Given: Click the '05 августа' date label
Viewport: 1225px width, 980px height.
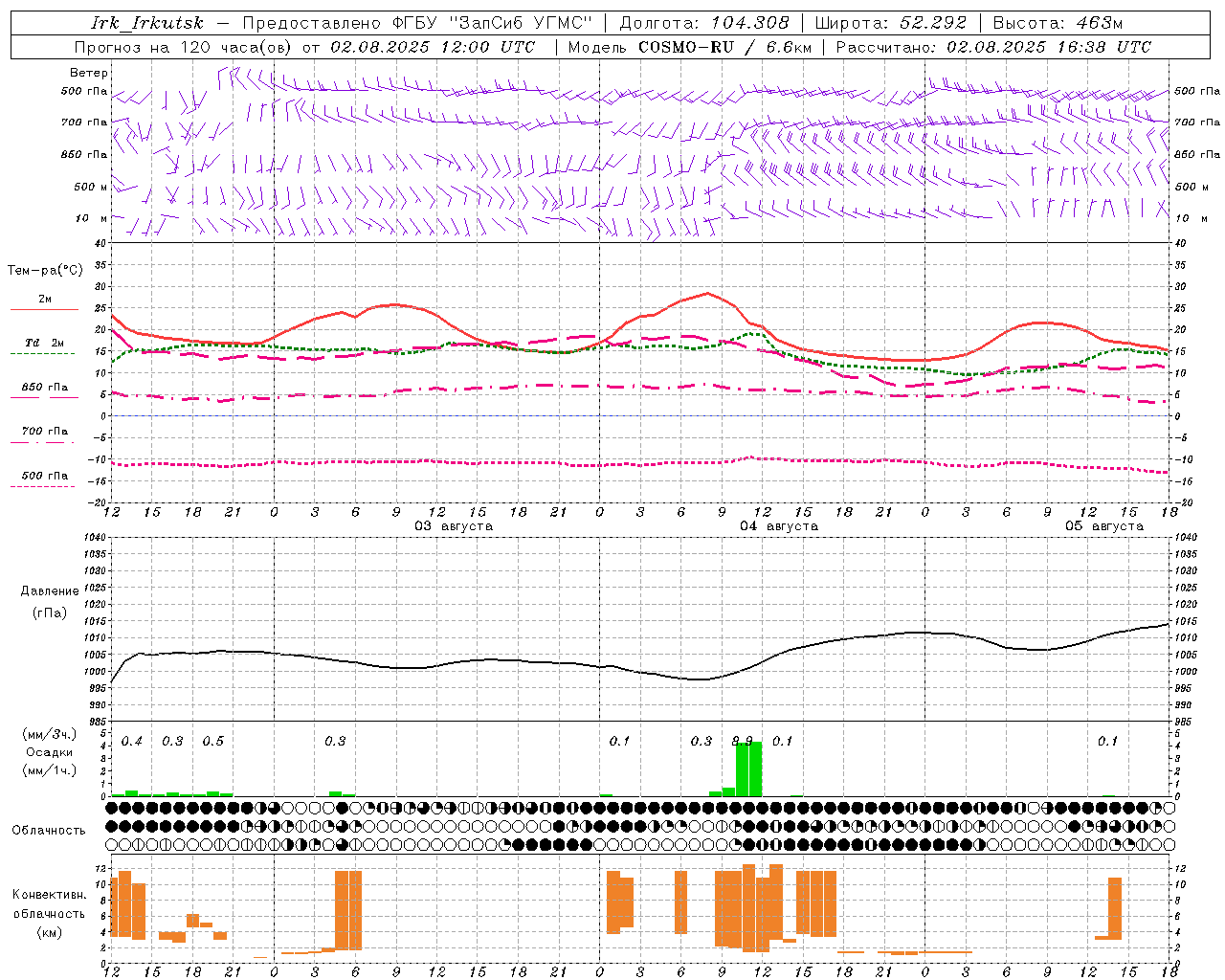Looking at the screenshot, I should tap(1103, 526).
